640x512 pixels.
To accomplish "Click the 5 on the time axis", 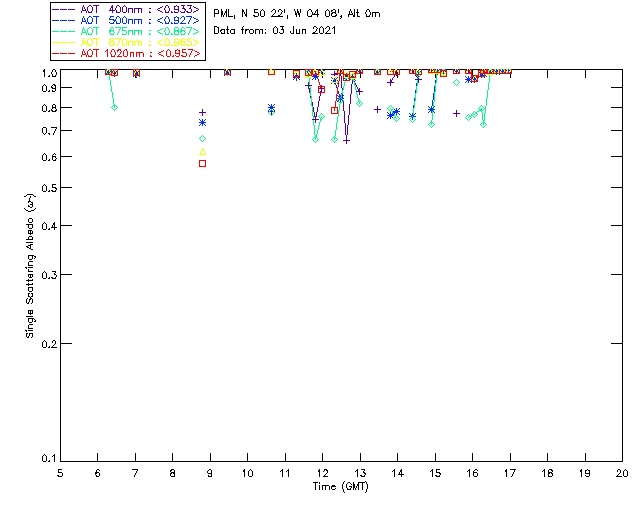I will (60, 473).
